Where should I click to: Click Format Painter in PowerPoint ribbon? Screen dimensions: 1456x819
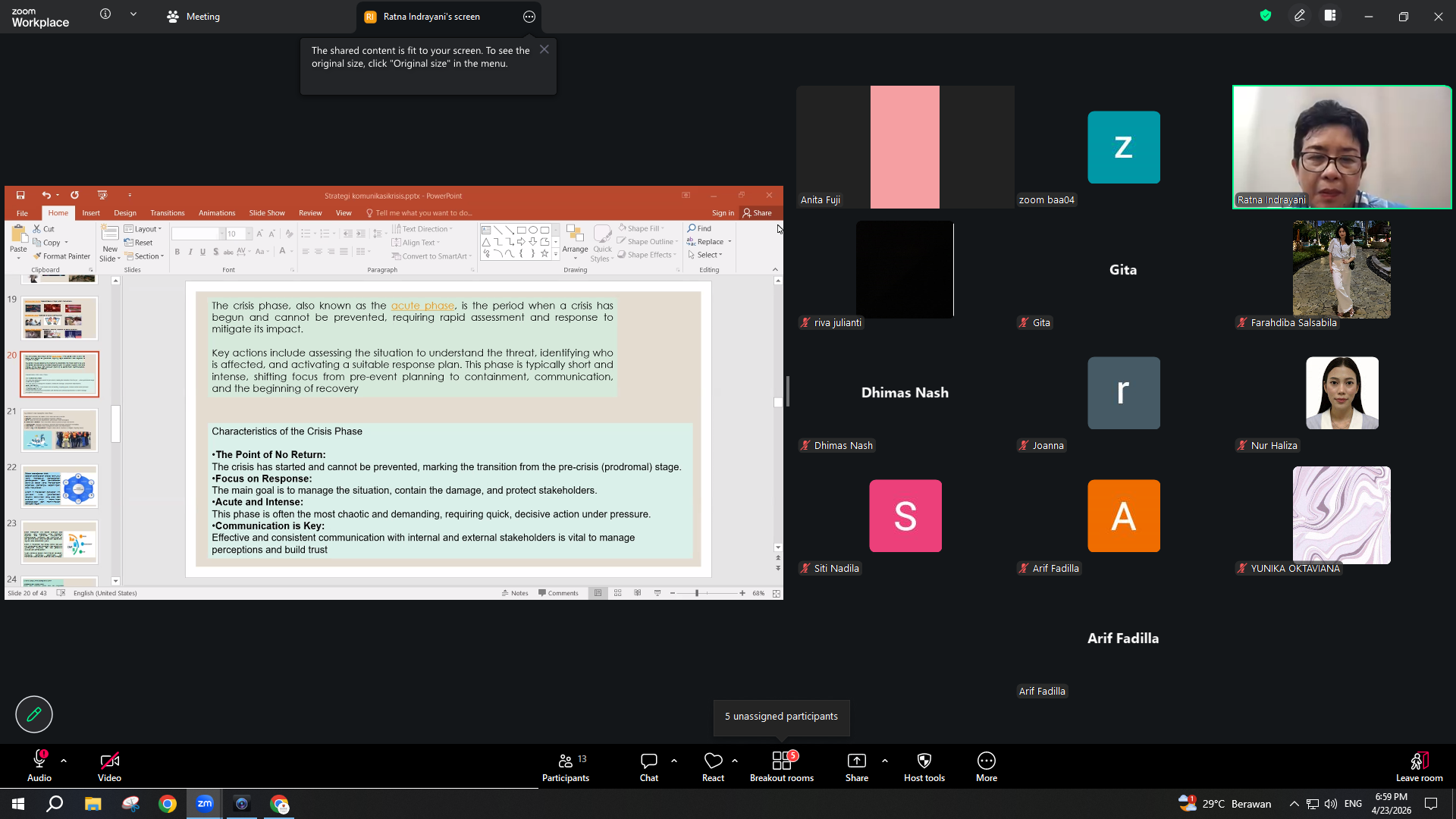(61, 256)
